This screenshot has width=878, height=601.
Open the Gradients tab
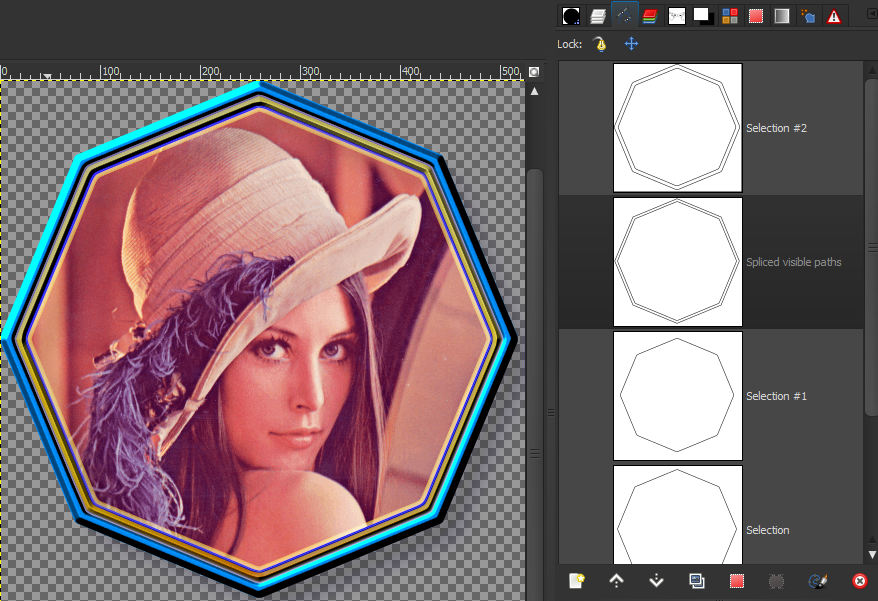782,16
